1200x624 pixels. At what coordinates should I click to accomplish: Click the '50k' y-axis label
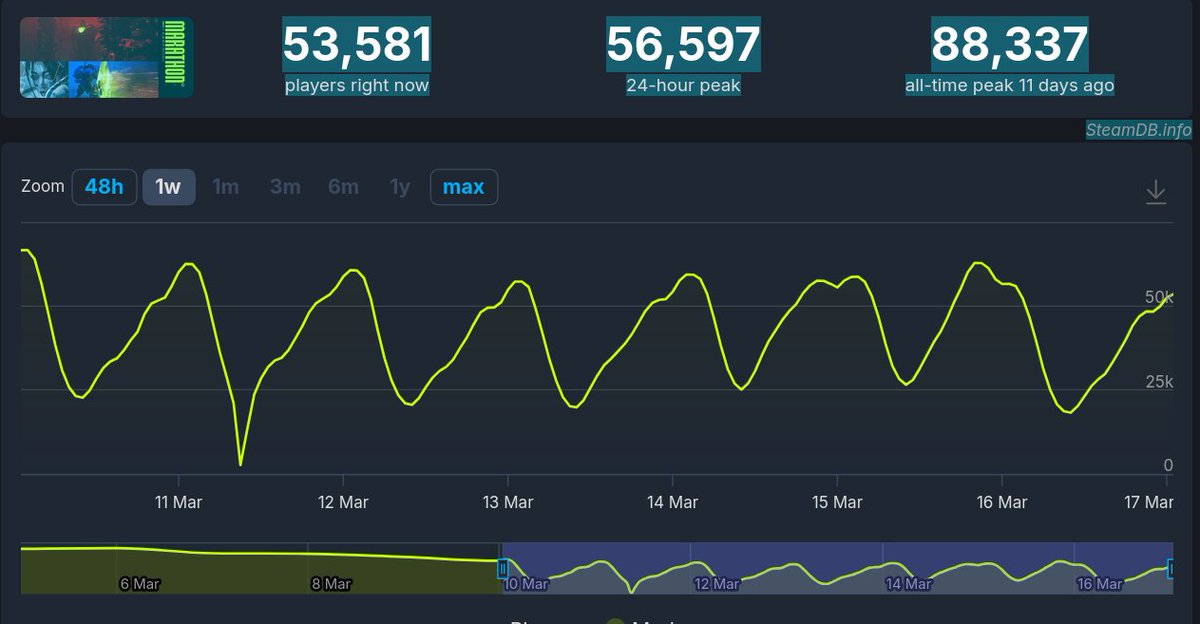point(1159,297)
